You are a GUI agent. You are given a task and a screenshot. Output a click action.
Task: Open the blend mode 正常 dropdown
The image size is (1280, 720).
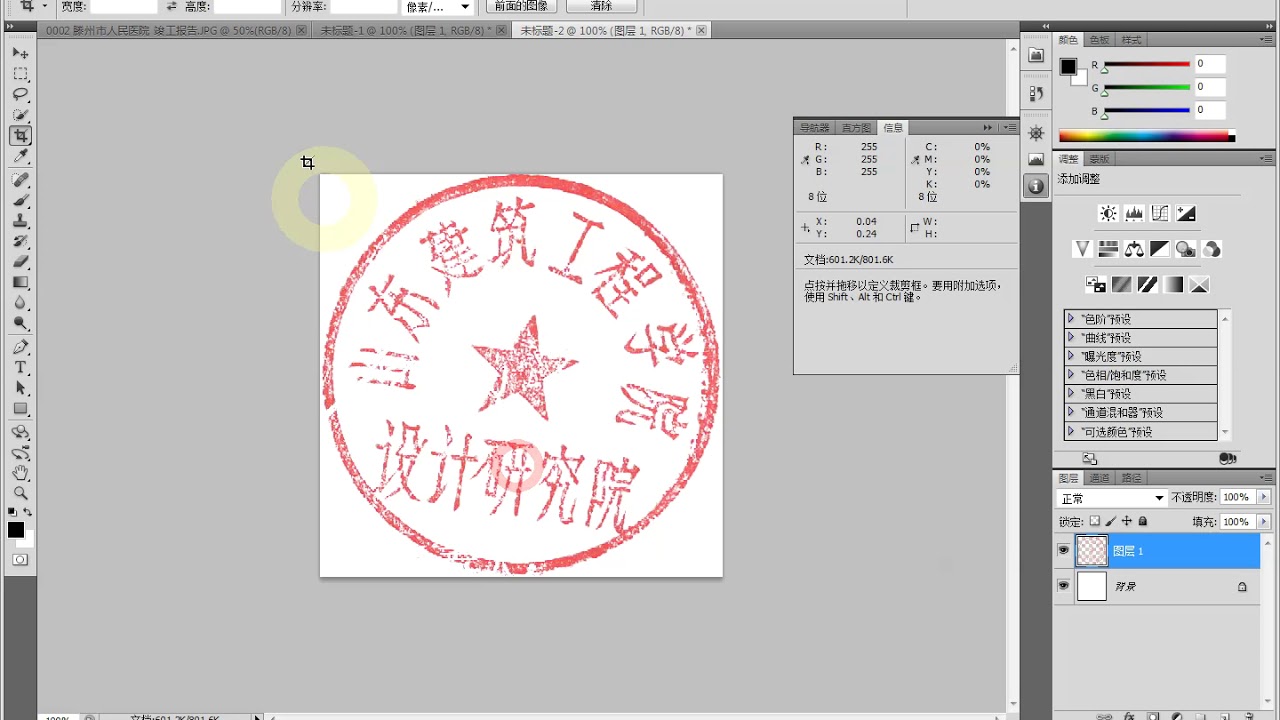click(x=1112, y=498)
